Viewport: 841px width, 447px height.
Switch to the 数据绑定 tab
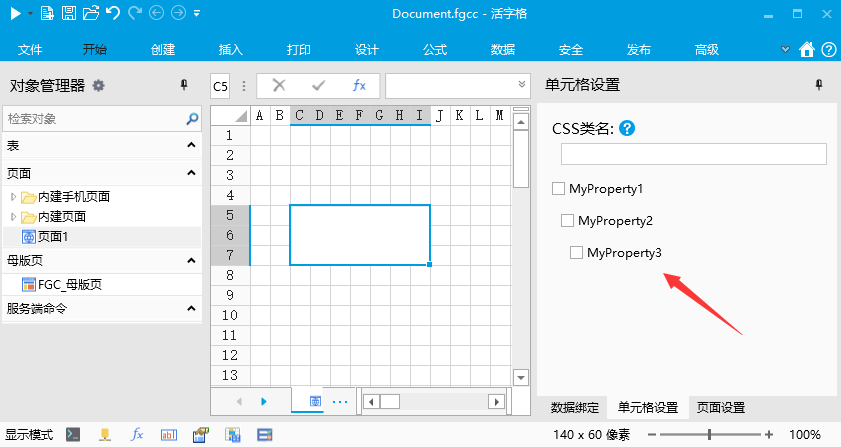pyautogui.click(x=574, y=408)
